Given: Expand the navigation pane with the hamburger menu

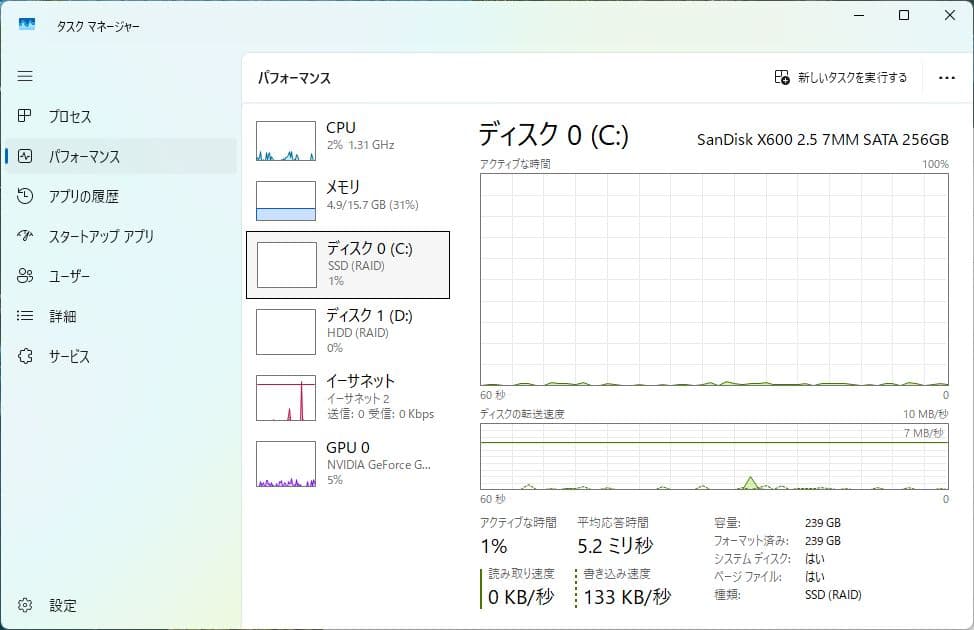Looking at the screenshot, I should [x=25, y=76].
